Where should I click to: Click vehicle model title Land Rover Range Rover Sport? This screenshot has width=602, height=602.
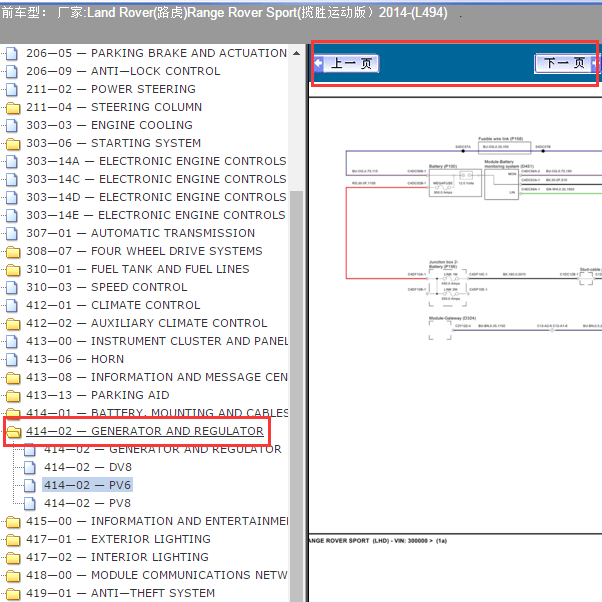267,13
